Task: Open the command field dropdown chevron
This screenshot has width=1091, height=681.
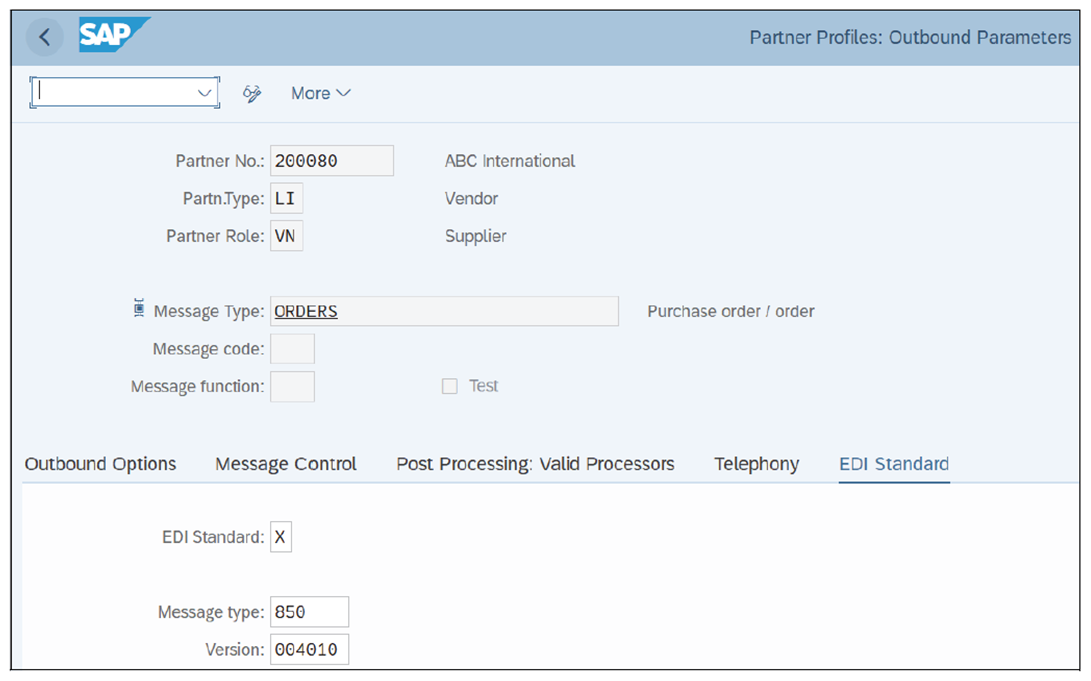Action: tap(204, 92)
